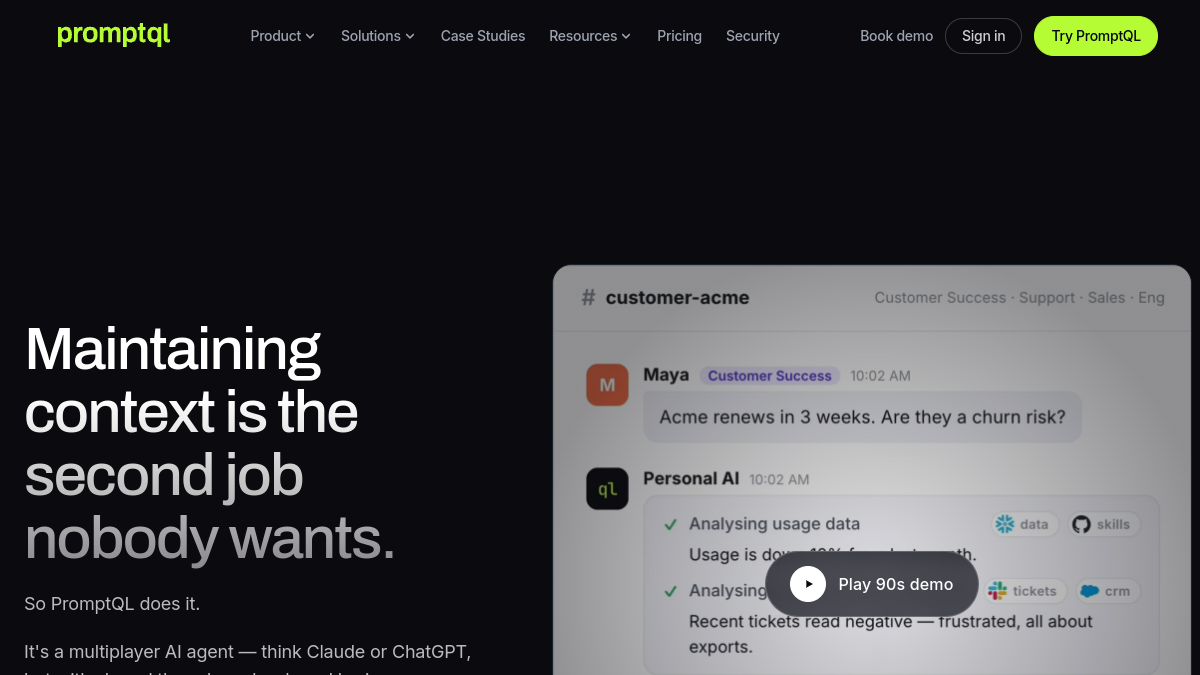Click the hash symbol before customer-acme
The height and width of the screenshot is (675, 1200).
tap(588, 297)
